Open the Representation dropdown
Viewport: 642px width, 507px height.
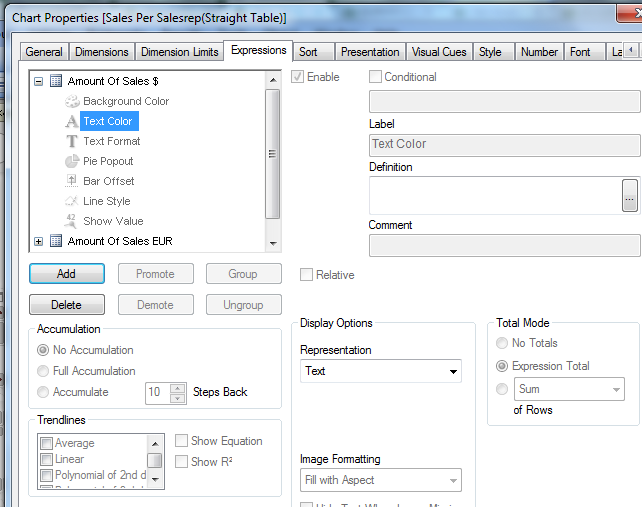click(381, 371)
